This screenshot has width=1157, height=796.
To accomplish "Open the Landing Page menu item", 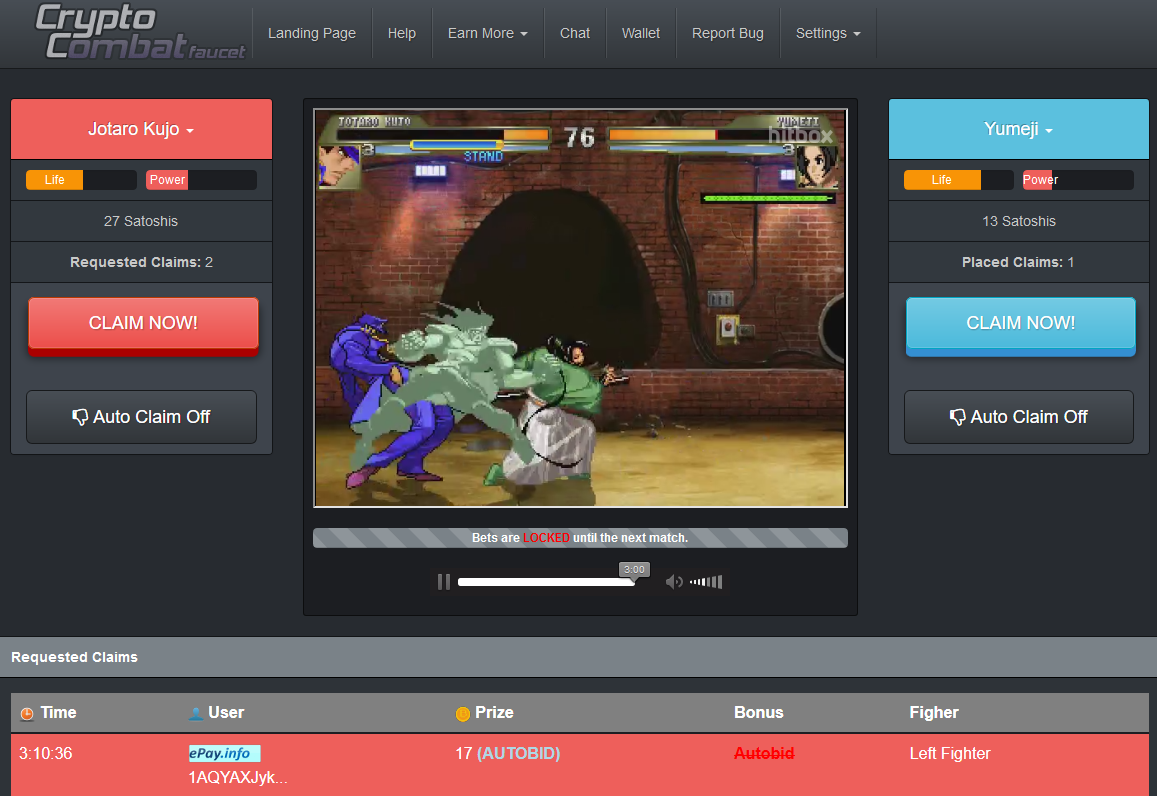I will 311,33.
